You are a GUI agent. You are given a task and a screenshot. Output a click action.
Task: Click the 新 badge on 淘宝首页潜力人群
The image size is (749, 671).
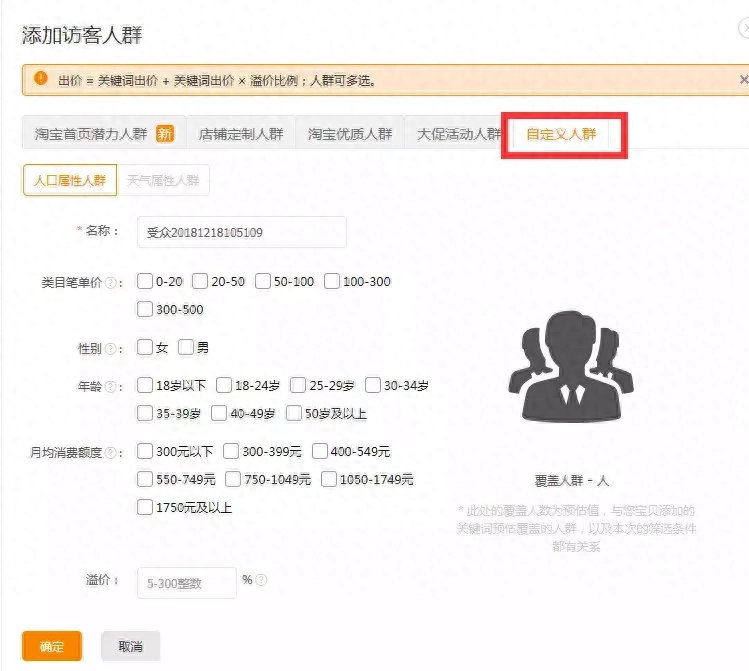tap(165, 134)
